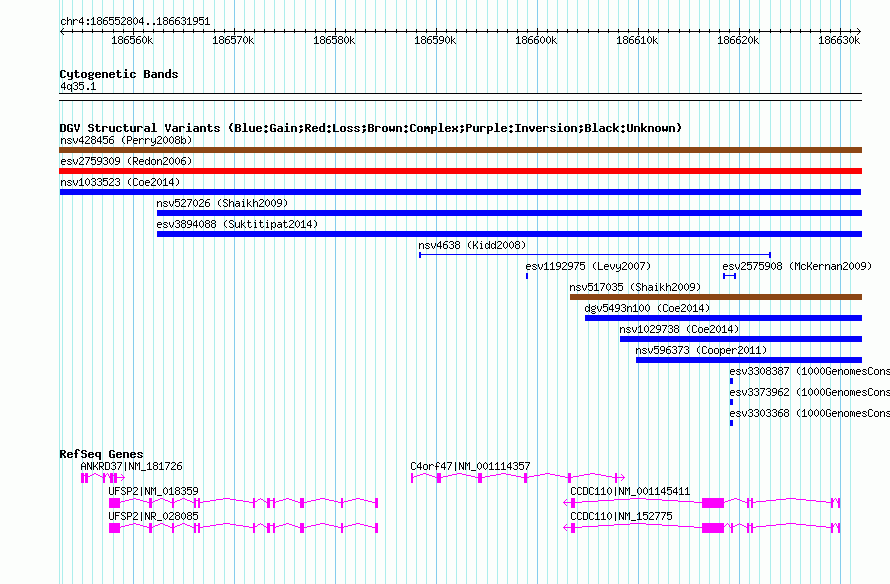The height and width of the screenshot is (584, 890).
Task: Open the nsv517035 (Shaikh2009) label
Action: click(635, 287)
